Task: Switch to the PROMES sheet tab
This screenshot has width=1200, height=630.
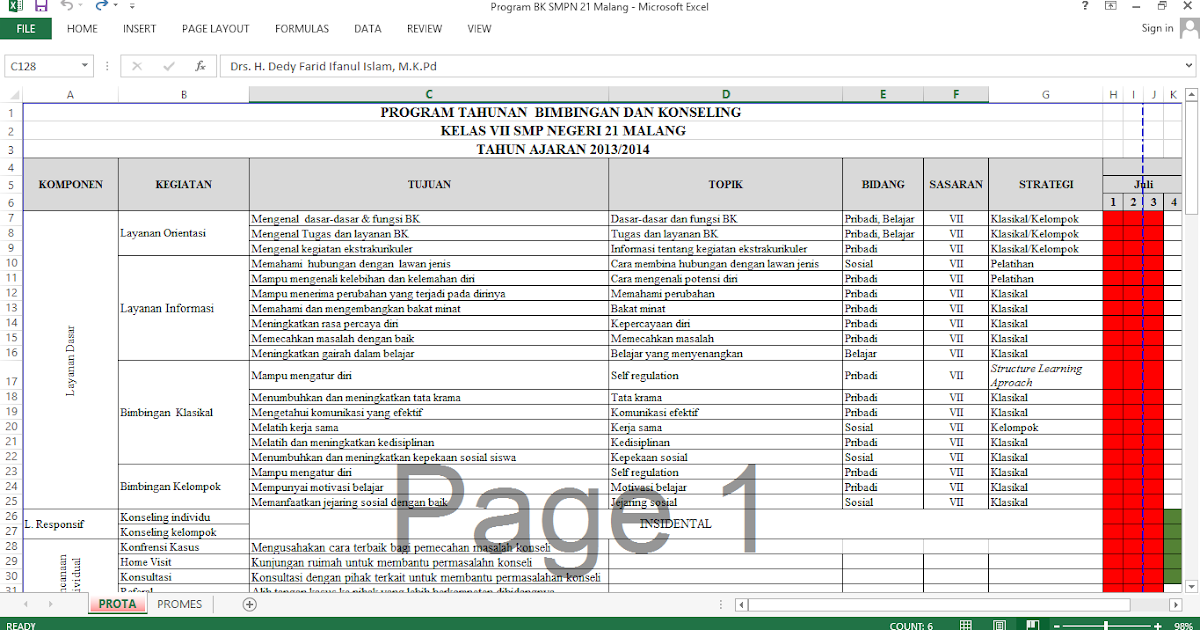Action: pyautogui.click(x=180, y=604)
